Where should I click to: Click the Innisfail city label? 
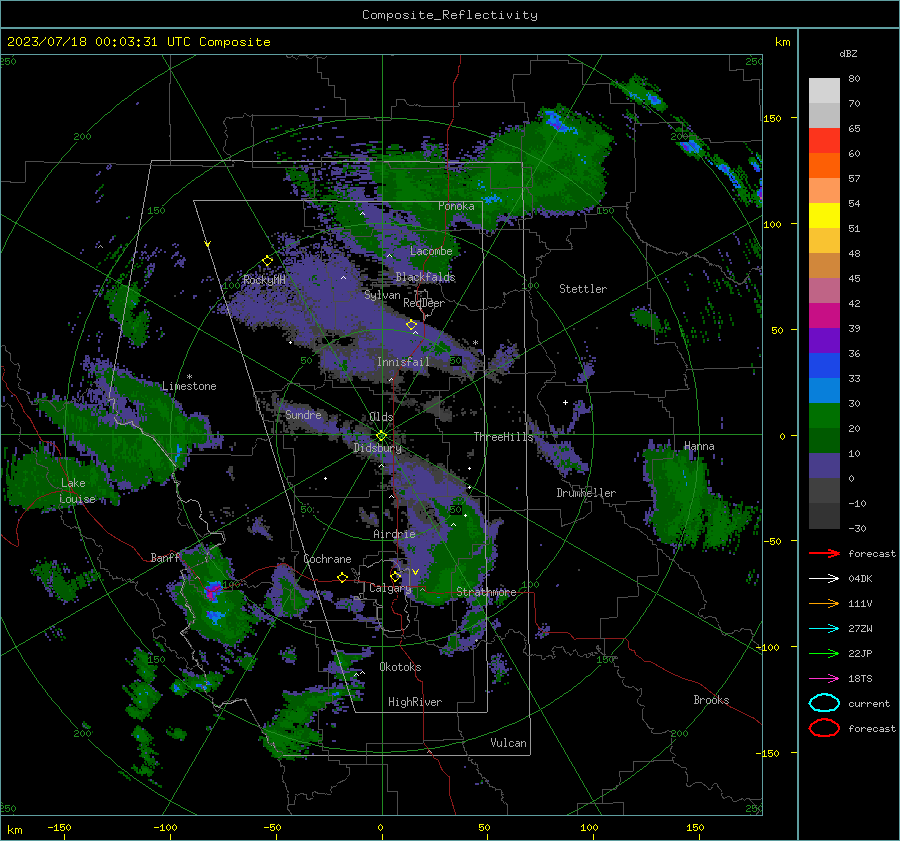point(403,362)
